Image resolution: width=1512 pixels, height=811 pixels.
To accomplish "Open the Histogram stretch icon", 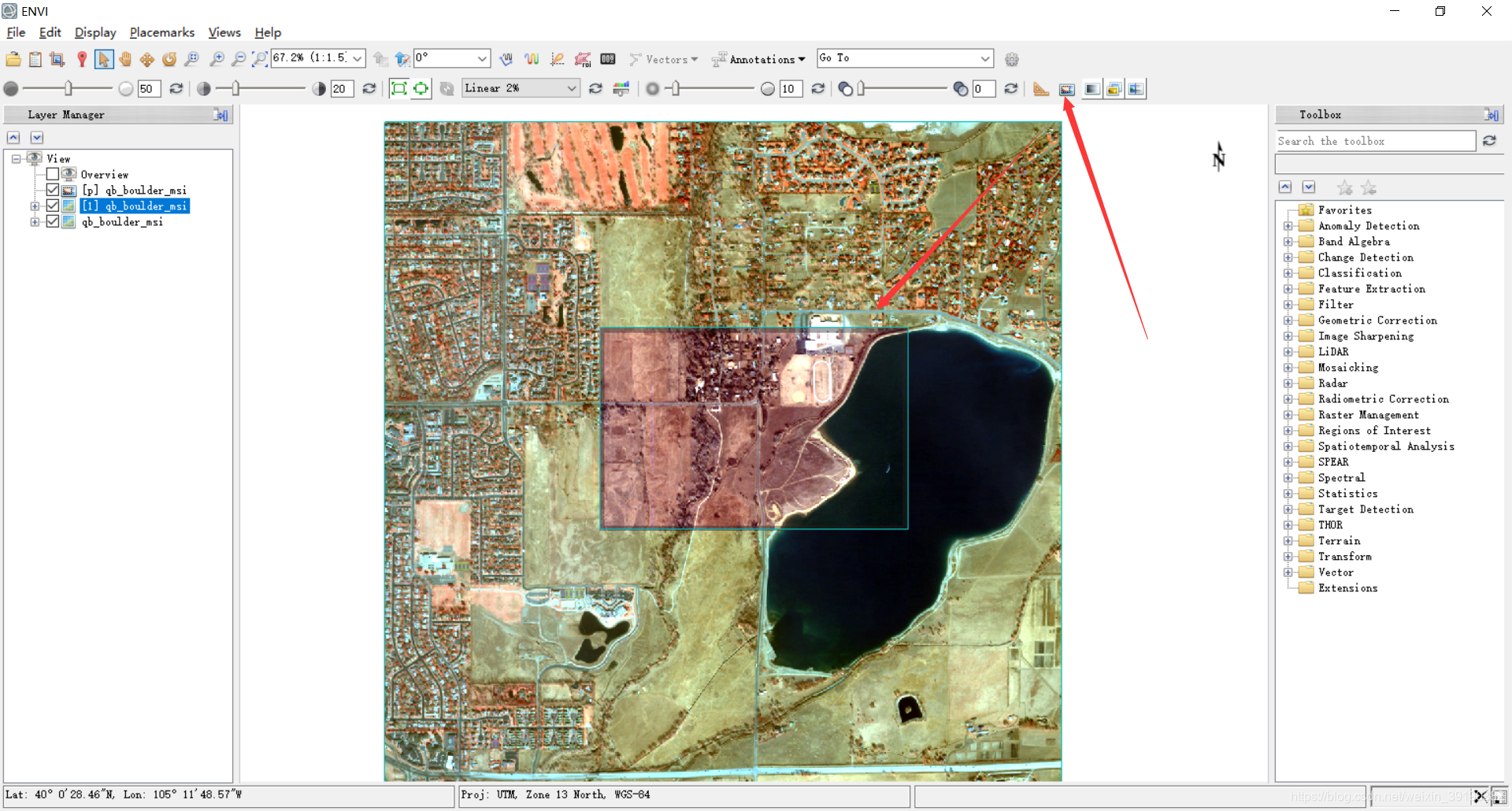I will [621, 88].
